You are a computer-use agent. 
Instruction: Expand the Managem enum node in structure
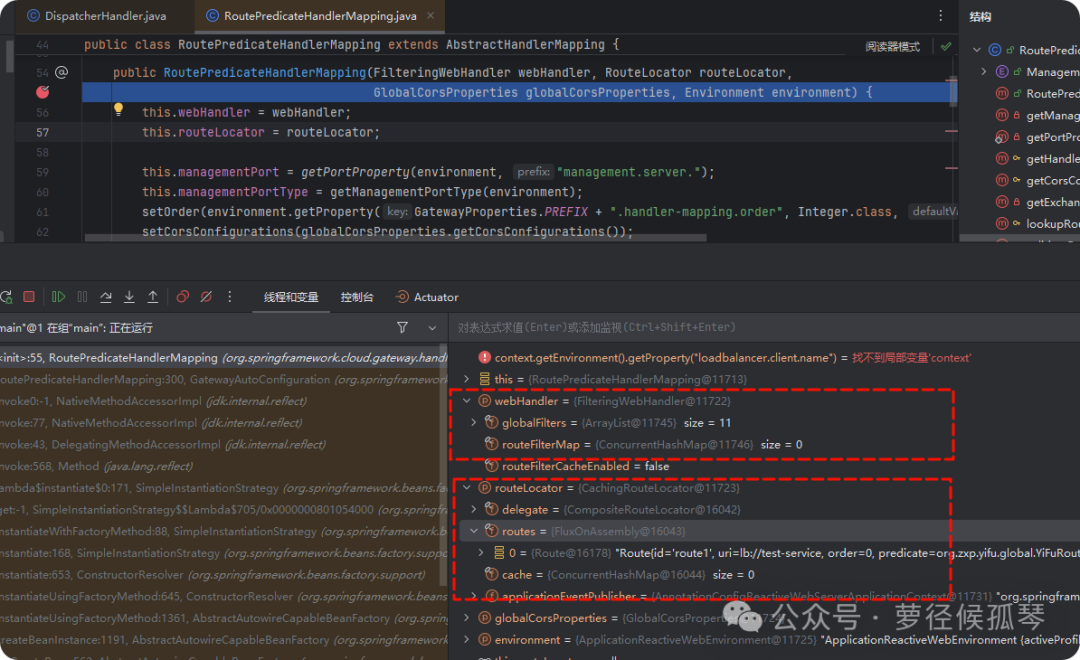coord(984,72)
